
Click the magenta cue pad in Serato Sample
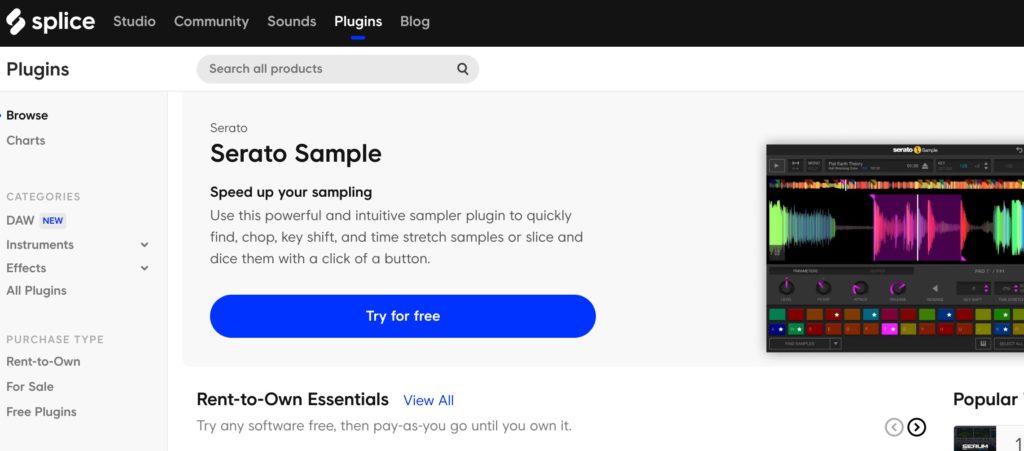click(889, 329)
